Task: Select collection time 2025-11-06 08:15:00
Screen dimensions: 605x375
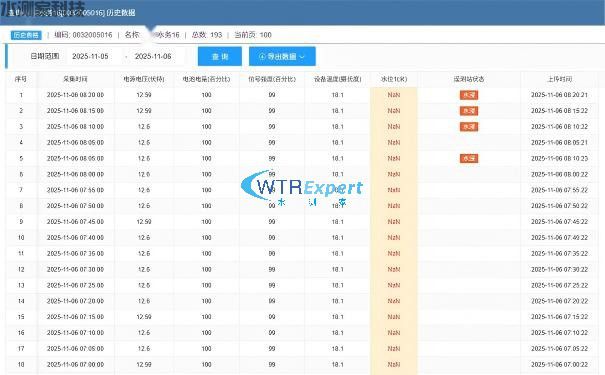Action: [75, 111]
